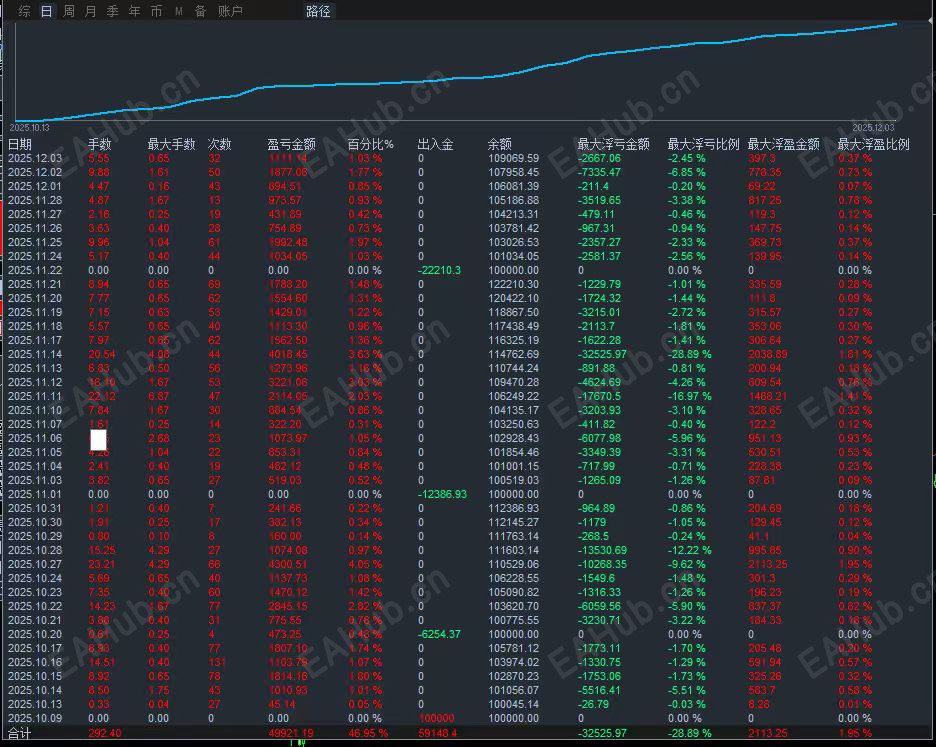Open the 周 weekly tab
The width and height of the screenshot is (936, 747).
coord(69,11)
